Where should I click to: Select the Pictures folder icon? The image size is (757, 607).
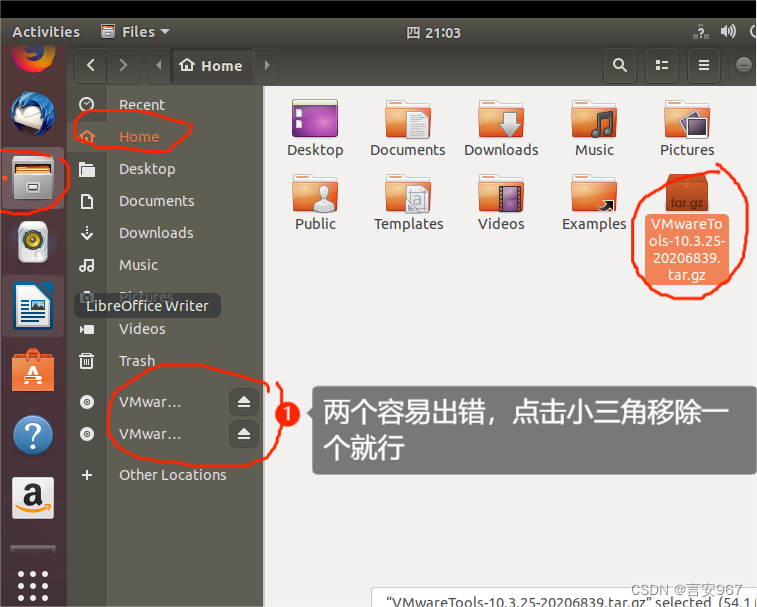click(x=687, y=128)
